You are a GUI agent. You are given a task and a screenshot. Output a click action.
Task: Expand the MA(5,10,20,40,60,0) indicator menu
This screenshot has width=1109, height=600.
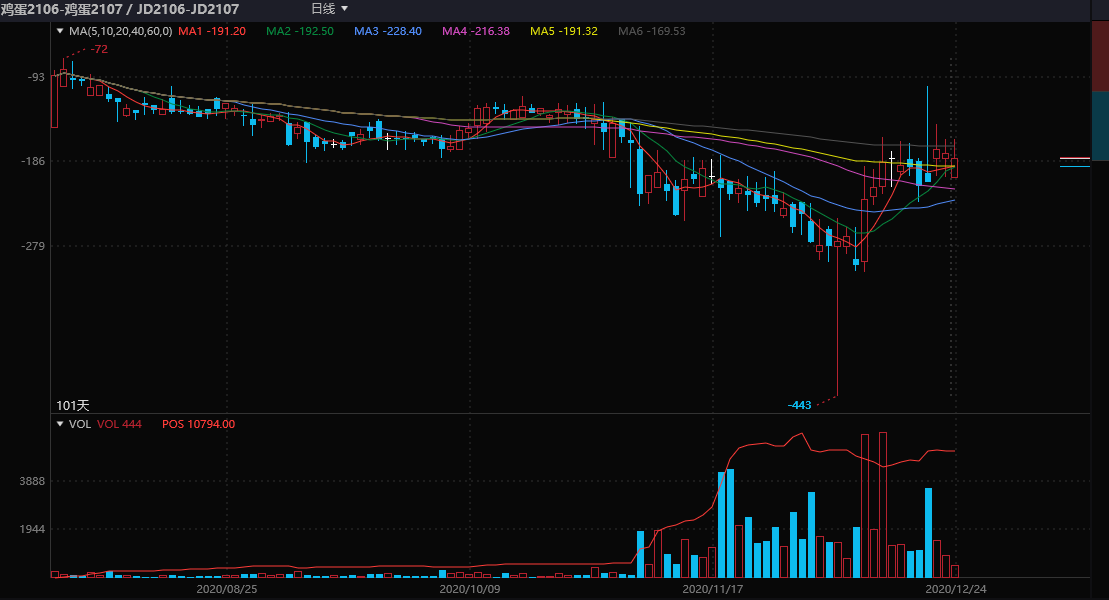click(60, 31)
